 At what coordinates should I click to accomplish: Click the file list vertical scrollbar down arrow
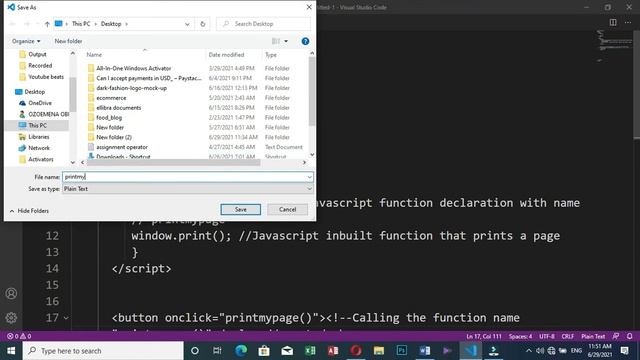[x=312, y=155]
